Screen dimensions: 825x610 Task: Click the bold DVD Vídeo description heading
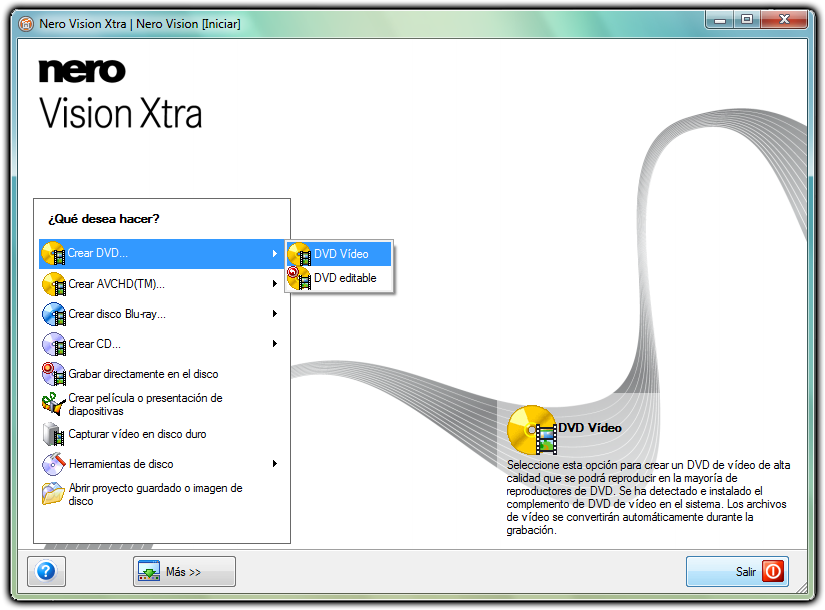click(x=590, y=428)
